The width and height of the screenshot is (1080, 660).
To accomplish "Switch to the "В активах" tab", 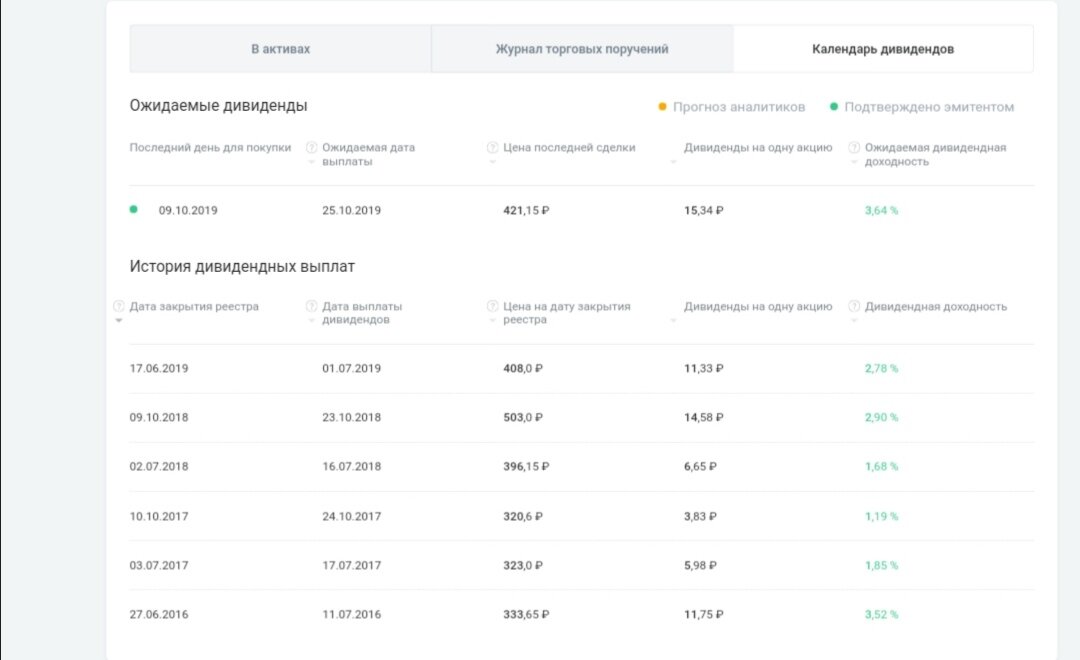I will [280, 49].
